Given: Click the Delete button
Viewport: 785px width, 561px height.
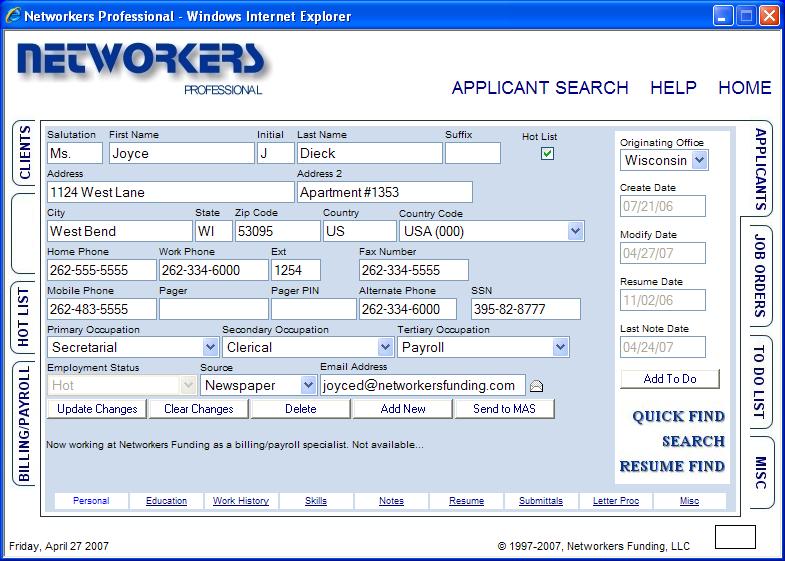Looking at the screenshot, I should (300, 409).
